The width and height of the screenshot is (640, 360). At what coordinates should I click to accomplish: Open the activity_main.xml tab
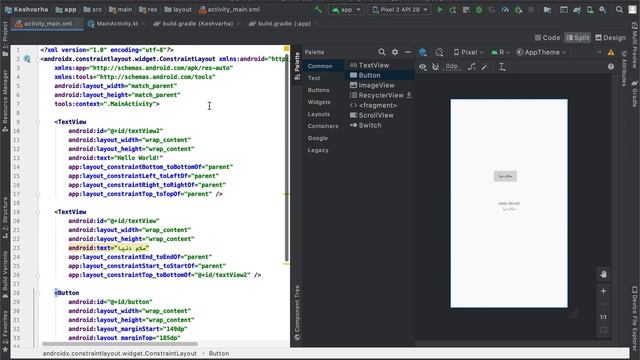(x=47, y=24)
